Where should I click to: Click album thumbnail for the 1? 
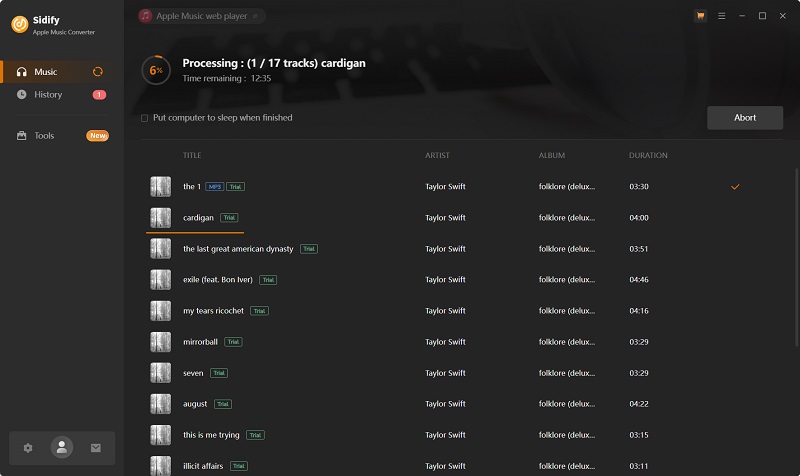161,187
